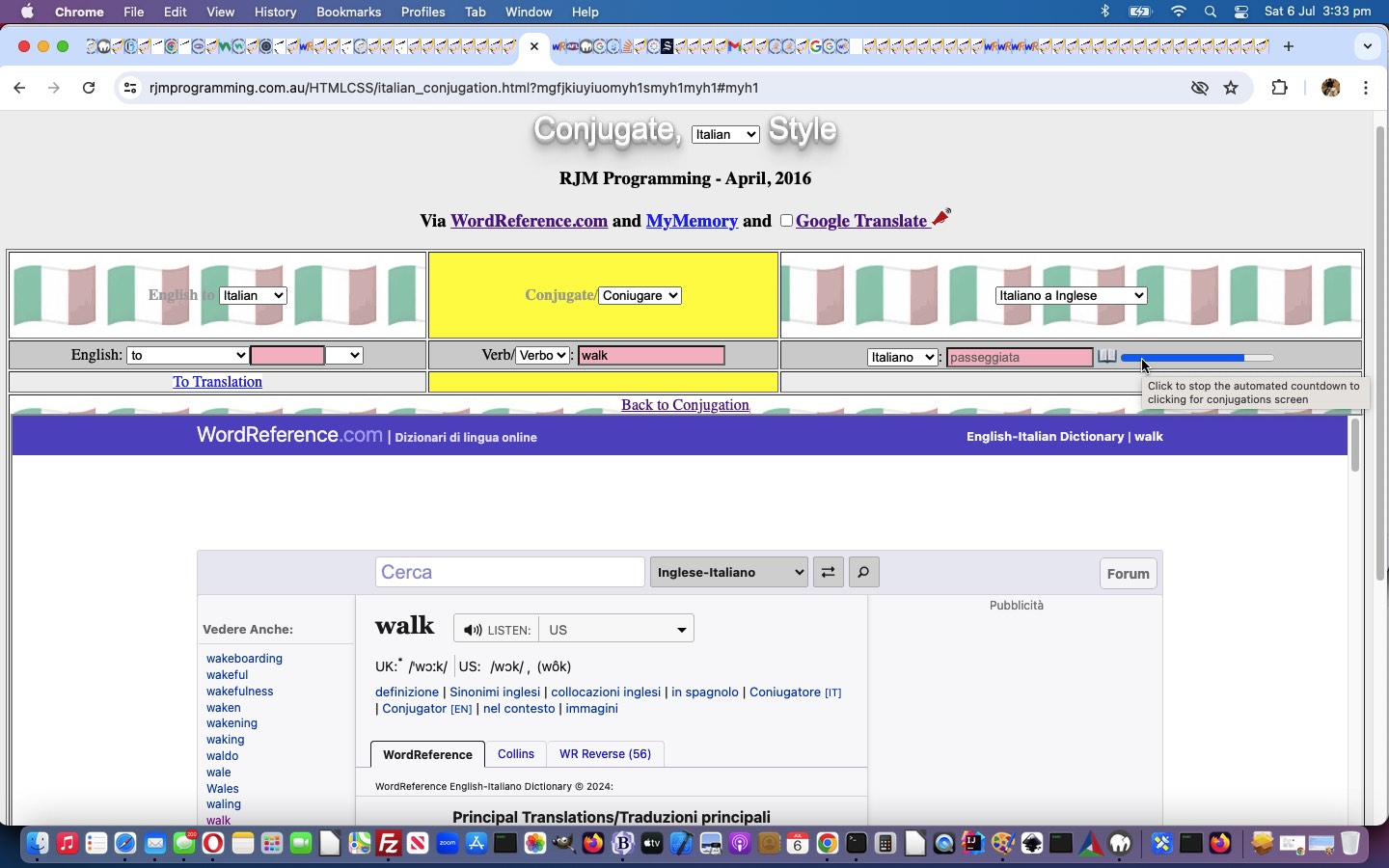Open FileZilla from the Dock
The height and width of the screenshot is (868, 1389).
[x=389, y=844]
